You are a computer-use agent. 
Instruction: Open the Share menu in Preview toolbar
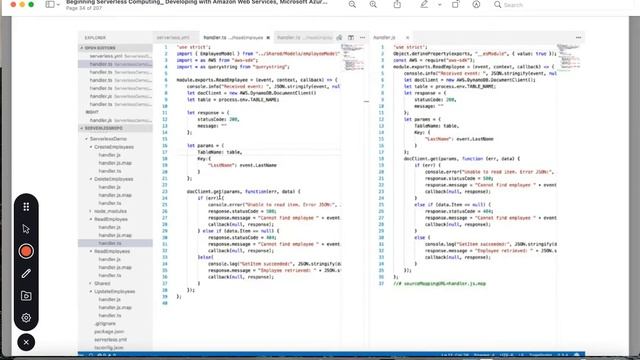tap(397, 4)
